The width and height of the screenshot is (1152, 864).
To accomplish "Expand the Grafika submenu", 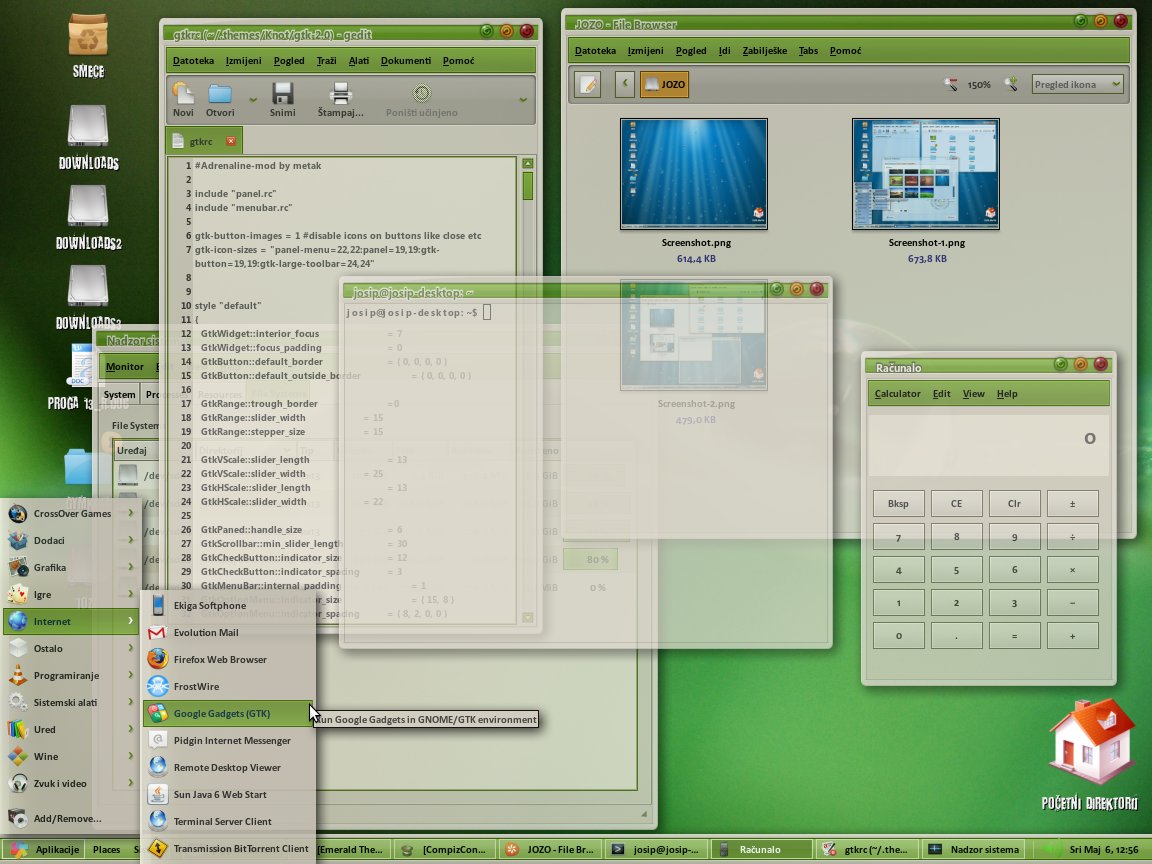I will click(71, 567).
